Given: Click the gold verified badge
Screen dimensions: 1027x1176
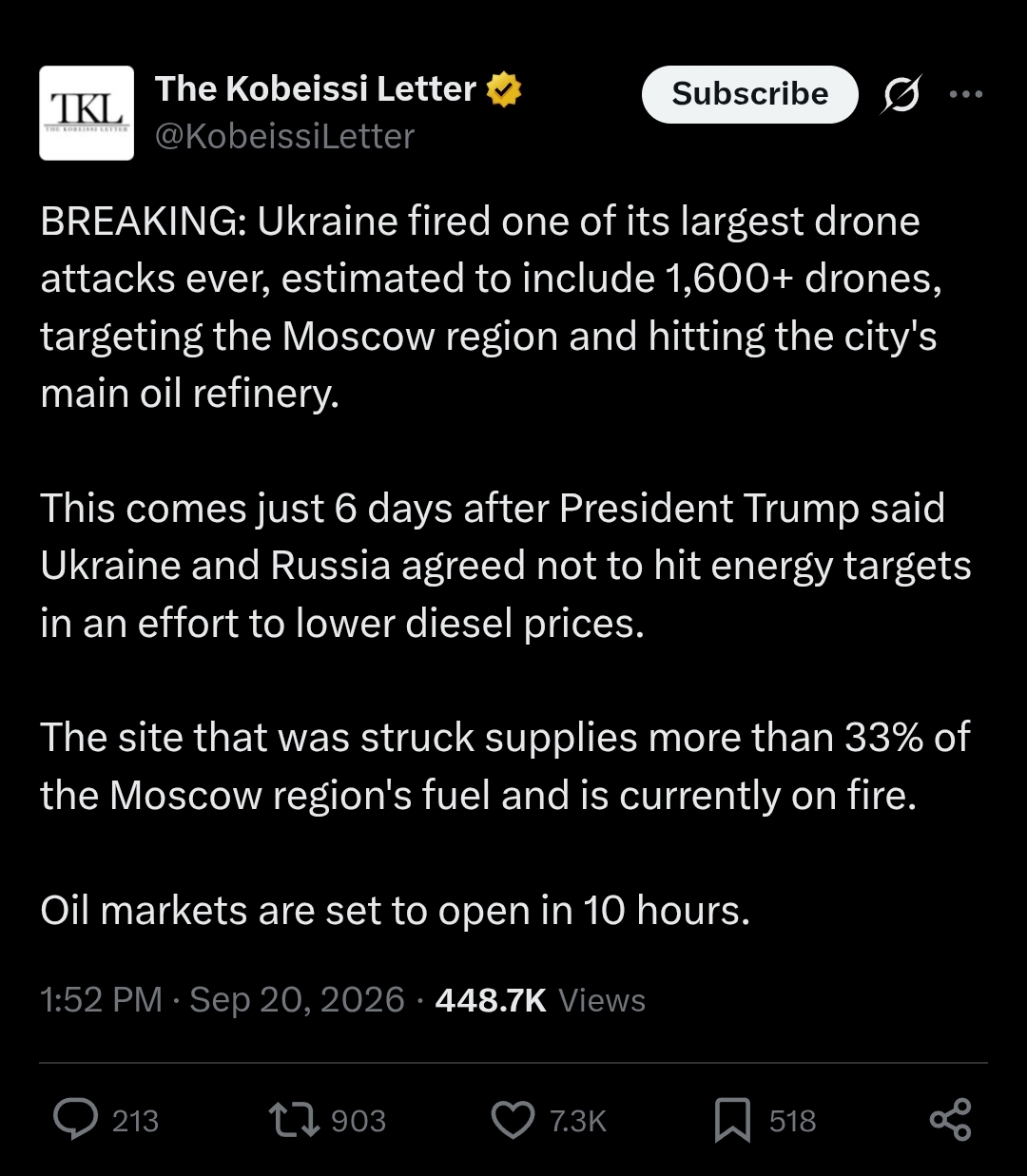Looking at the screenshot, I should click(504, 89).
